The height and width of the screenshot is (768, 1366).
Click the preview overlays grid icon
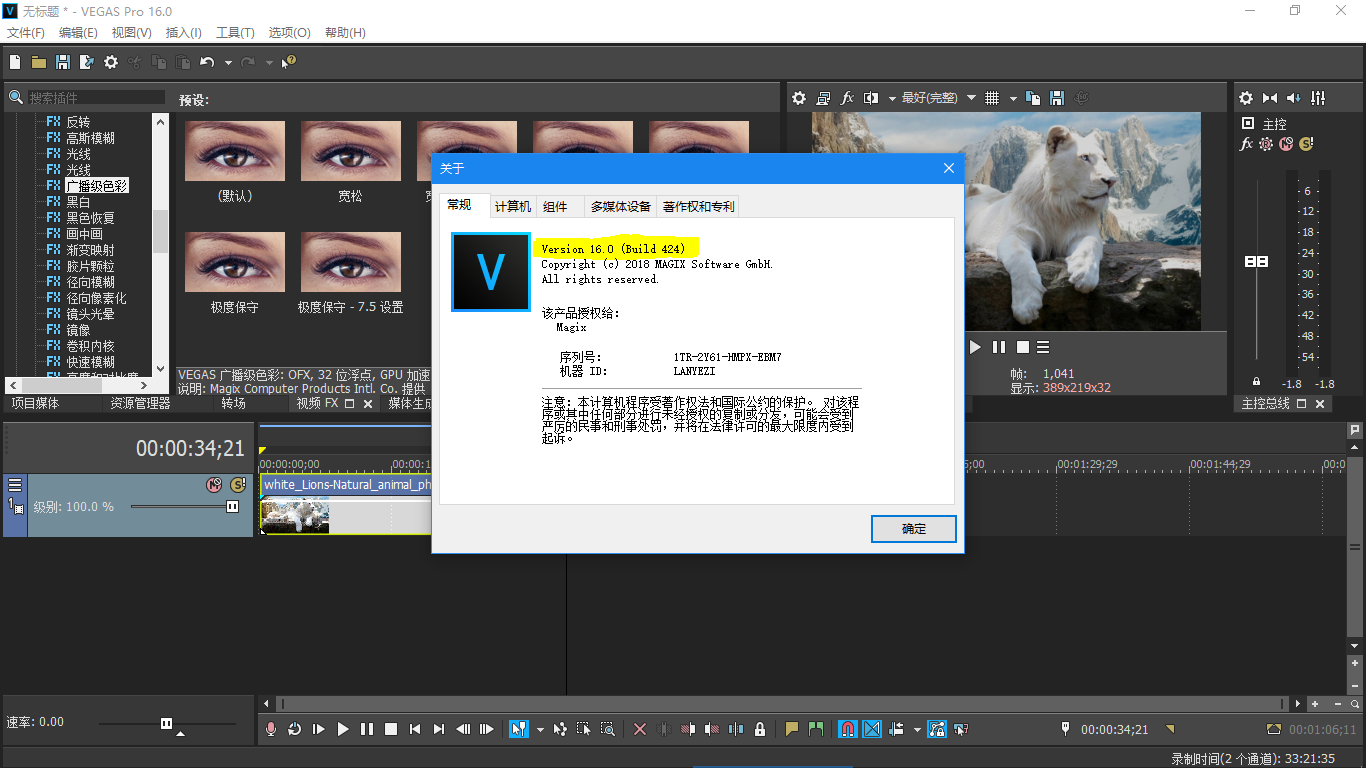992,98
